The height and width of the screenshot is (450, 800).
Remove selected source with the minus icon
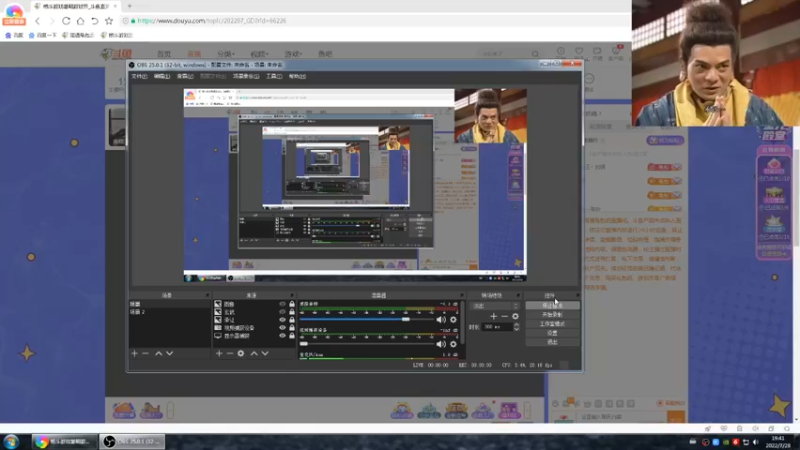coord(230,353)
